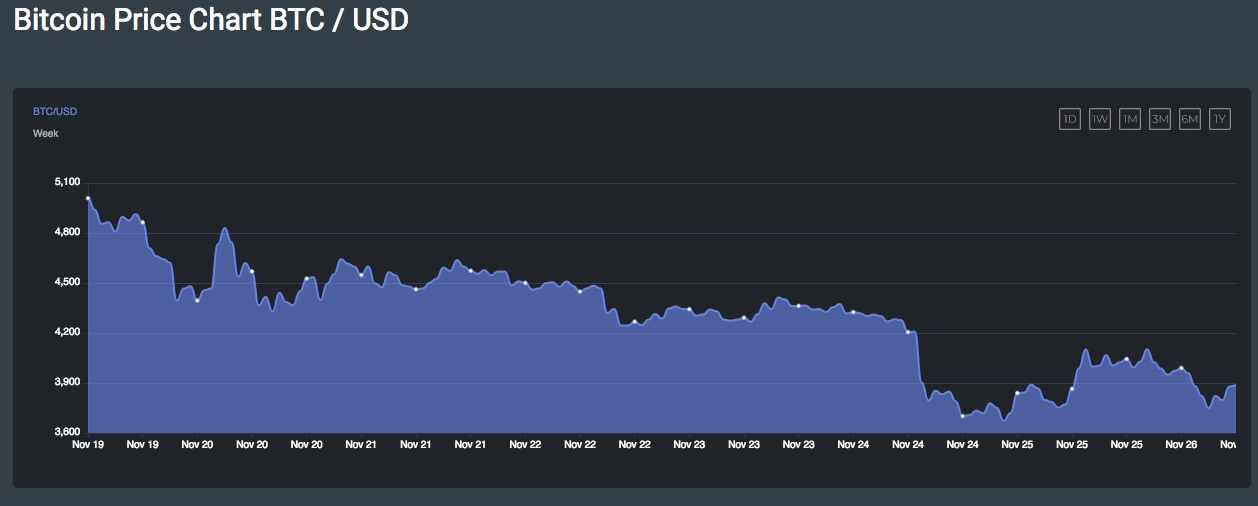This screenshot has height=506, width=1258.
Task: View the 6M price range
Action: pyautogui.click(x=1190, y=119)
